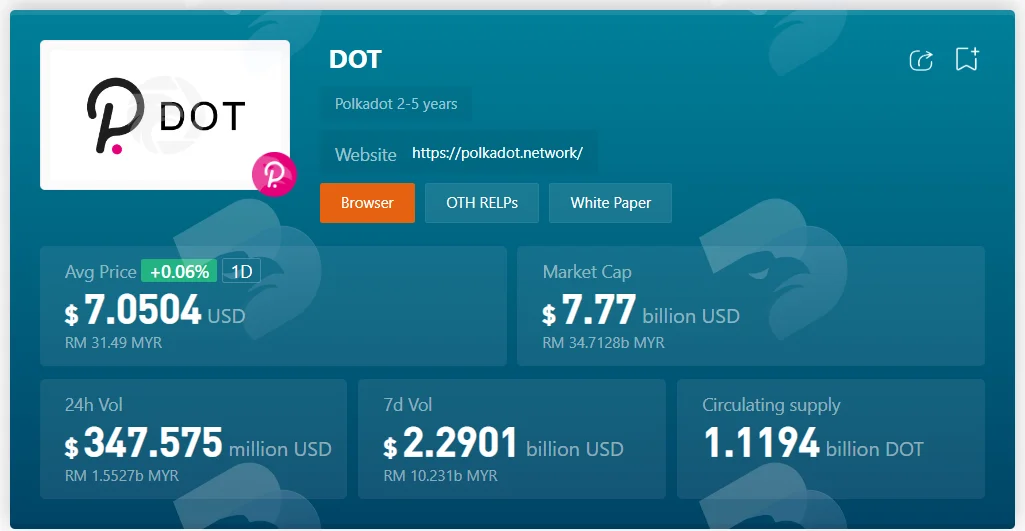Open the 24h Vol card
The width and height of the screenshot is (1025, 531).
tap(193, 439)
